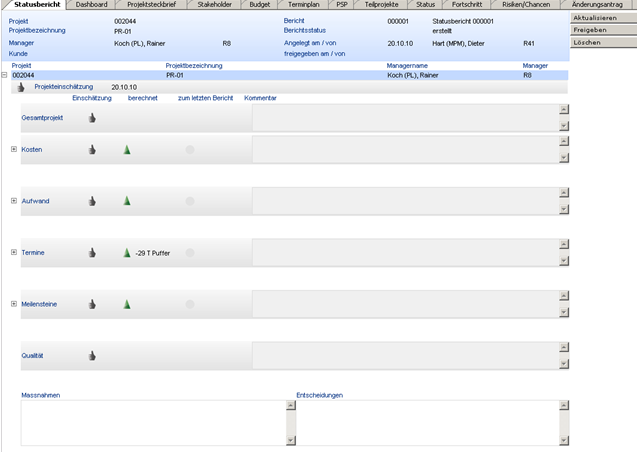
Task: Click the thumbs-up icon beside Projekteinschätzung
Action: pyautogui.click(x=21, y=87)
